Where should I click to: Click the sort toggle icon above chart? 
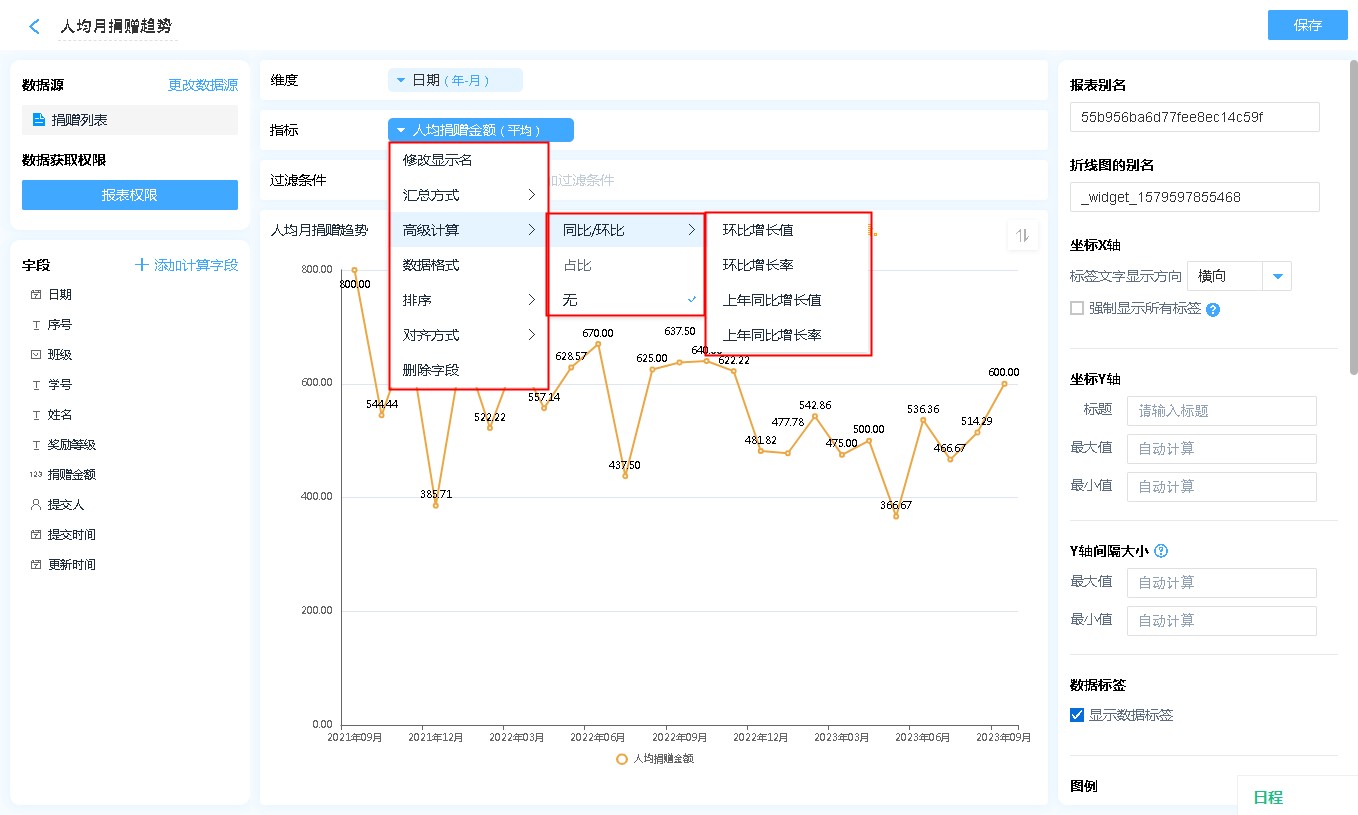[1022, 235]
